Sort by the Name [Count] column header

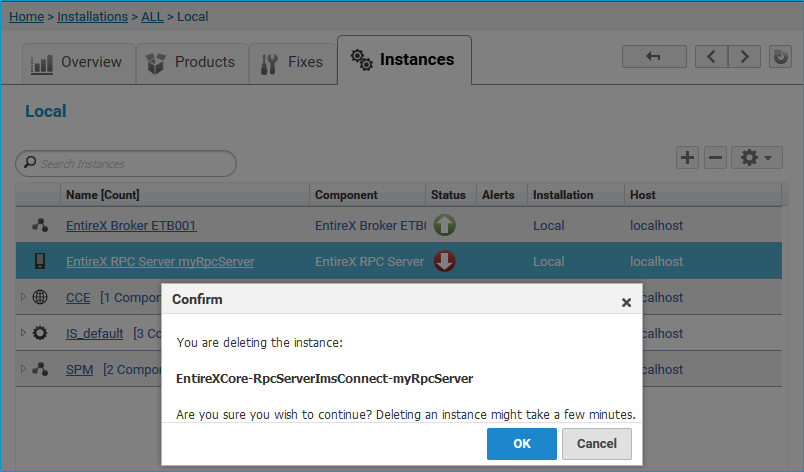point(185,195)
